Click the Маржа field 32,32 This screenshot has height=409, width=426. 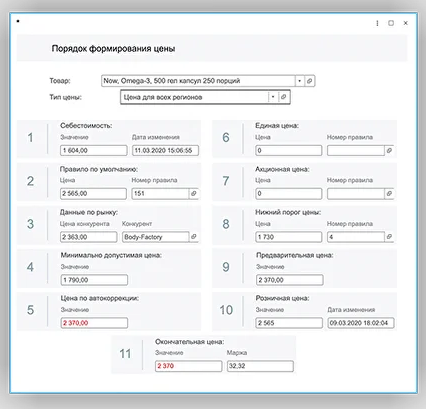[x=260, y=366]
